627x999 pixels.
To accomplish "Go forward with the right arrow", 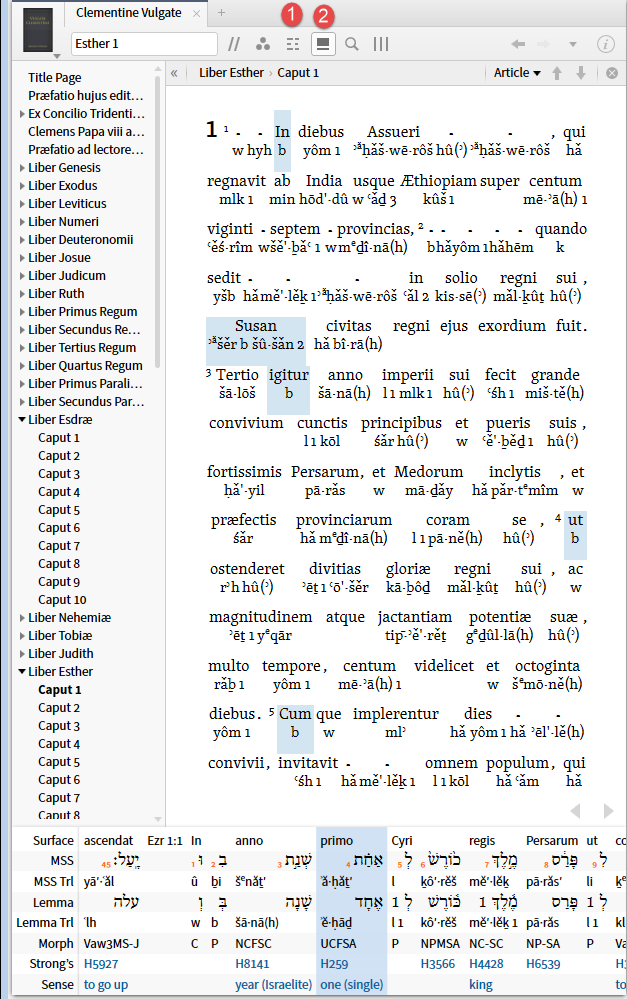I will (x=544, y=44).
